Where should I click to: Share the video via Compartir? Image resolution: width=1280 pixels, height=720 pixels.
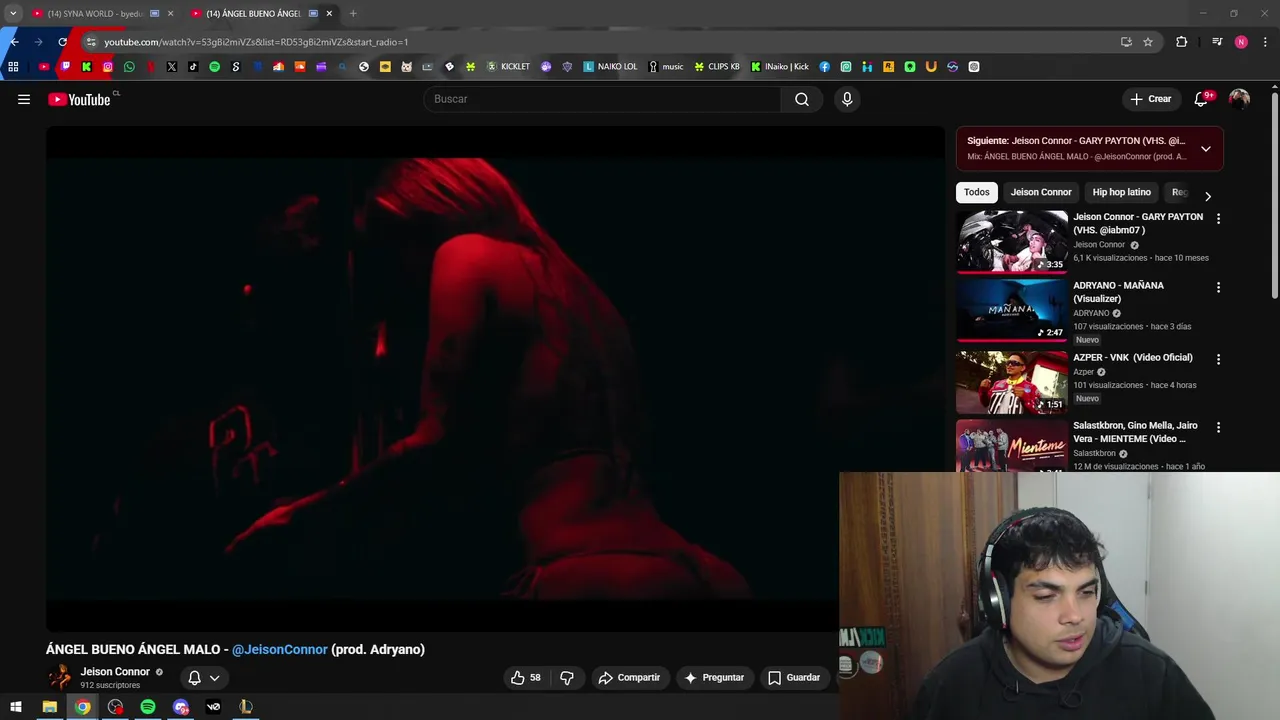[x=629, y=677]
